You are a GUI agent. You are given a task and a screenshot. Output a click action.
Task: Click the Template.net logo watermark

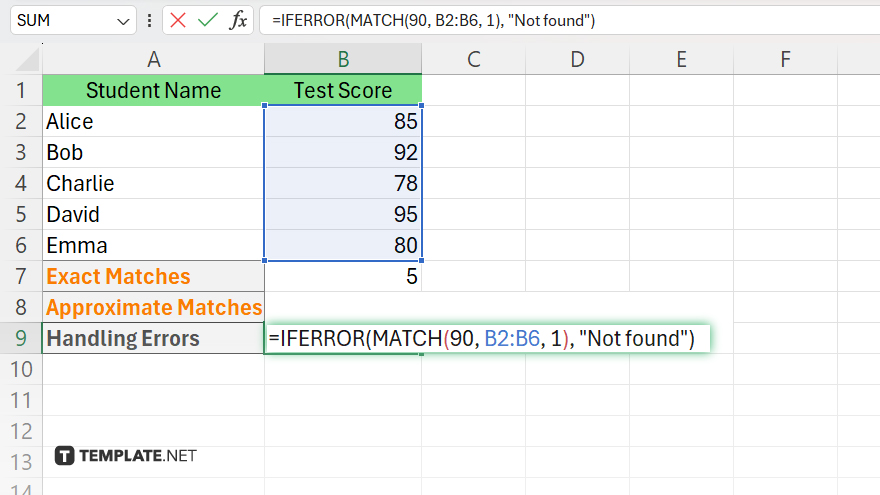click(x=126, y=456)
